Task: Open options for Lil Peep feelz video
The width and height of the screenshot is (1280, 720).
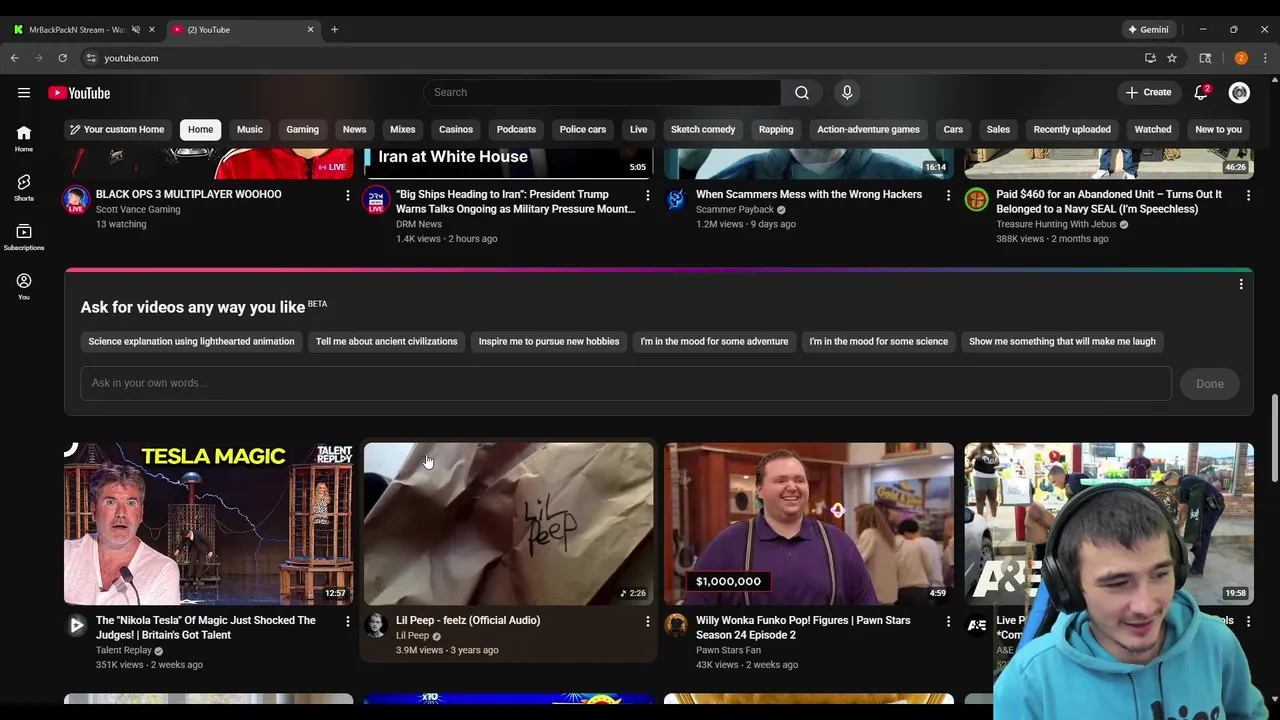Action: 647,621
